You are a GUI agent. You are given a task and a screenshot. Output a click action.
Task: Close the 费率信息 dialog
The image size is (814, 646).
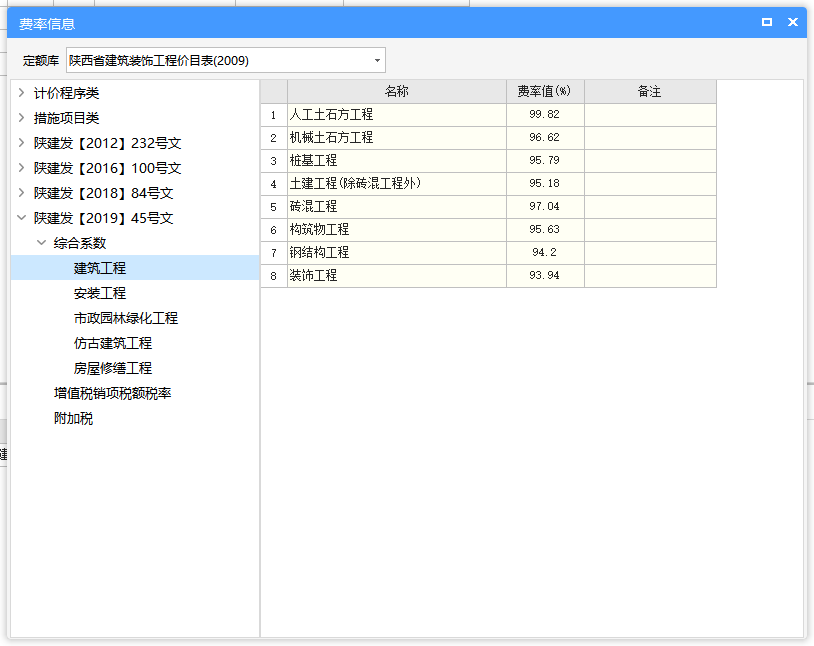[793, 22]
